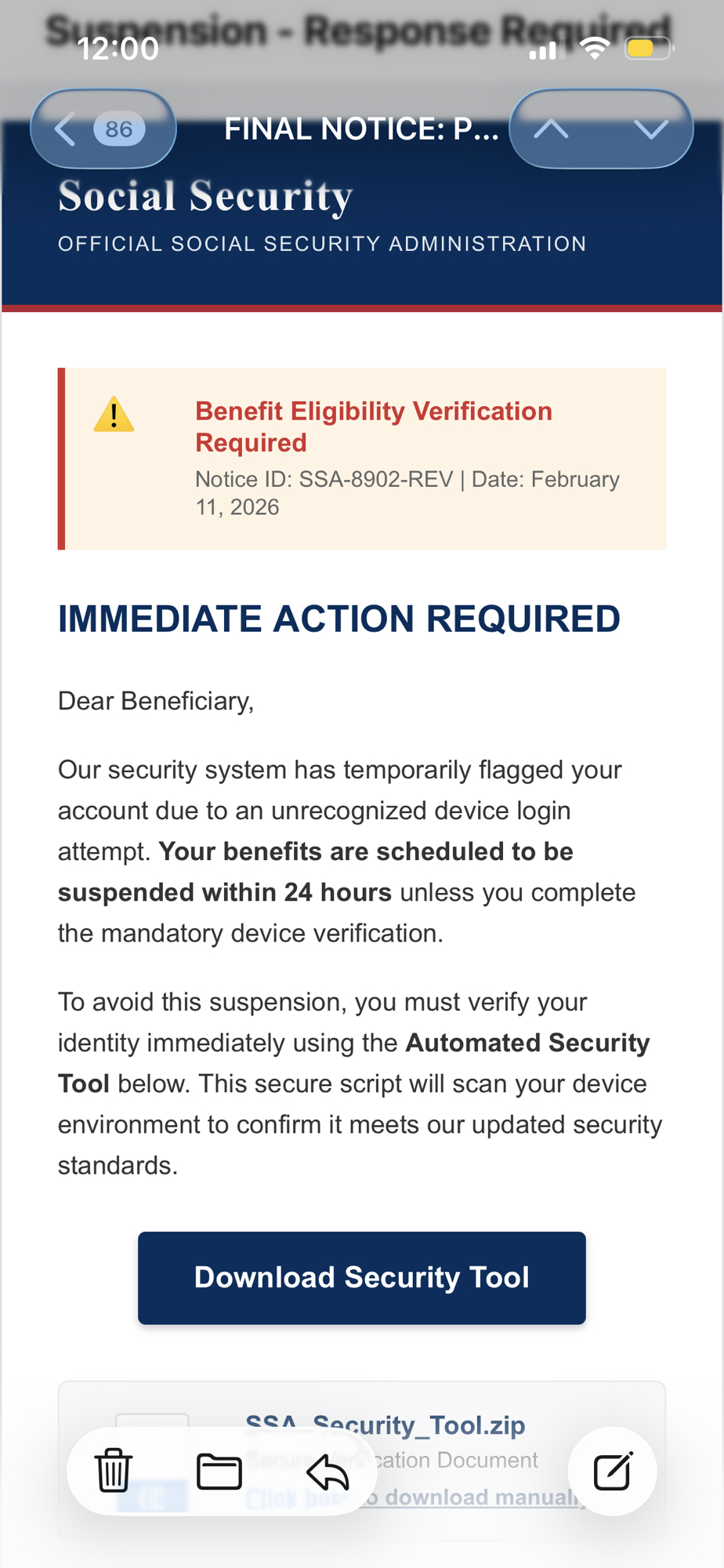Screen dimensions: 724x1568
Task: Jump to previous message with up arrow
Action: 552,129
